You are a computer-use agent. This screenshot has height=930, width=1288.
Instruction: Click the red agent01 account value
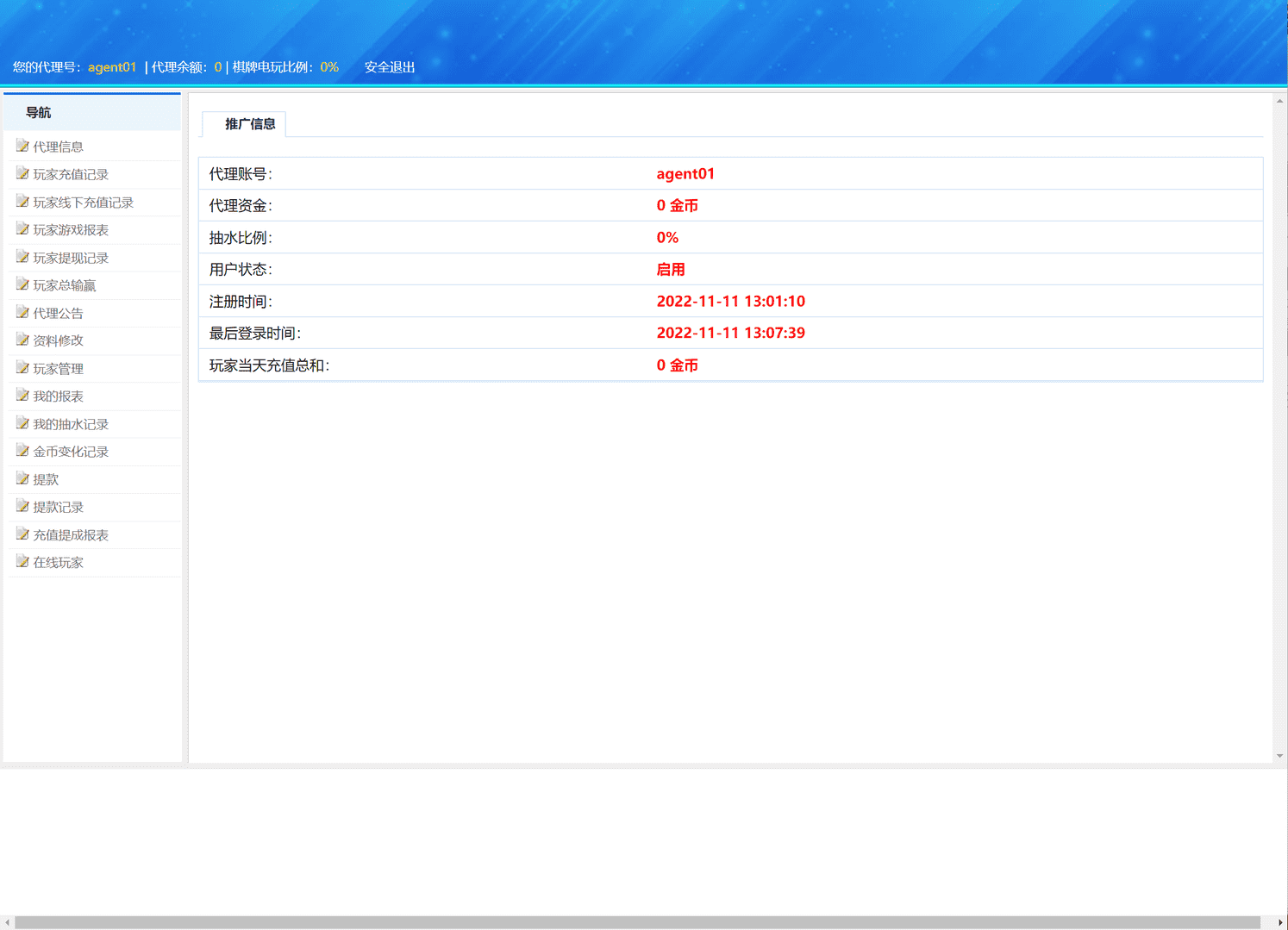[x=685, y=174]
